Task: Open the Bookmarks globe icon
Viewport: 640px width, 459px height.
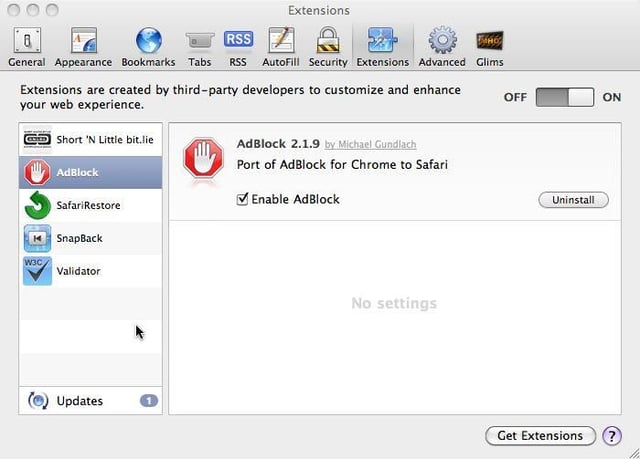Action: pyautogui.click(x=149, y=40)
